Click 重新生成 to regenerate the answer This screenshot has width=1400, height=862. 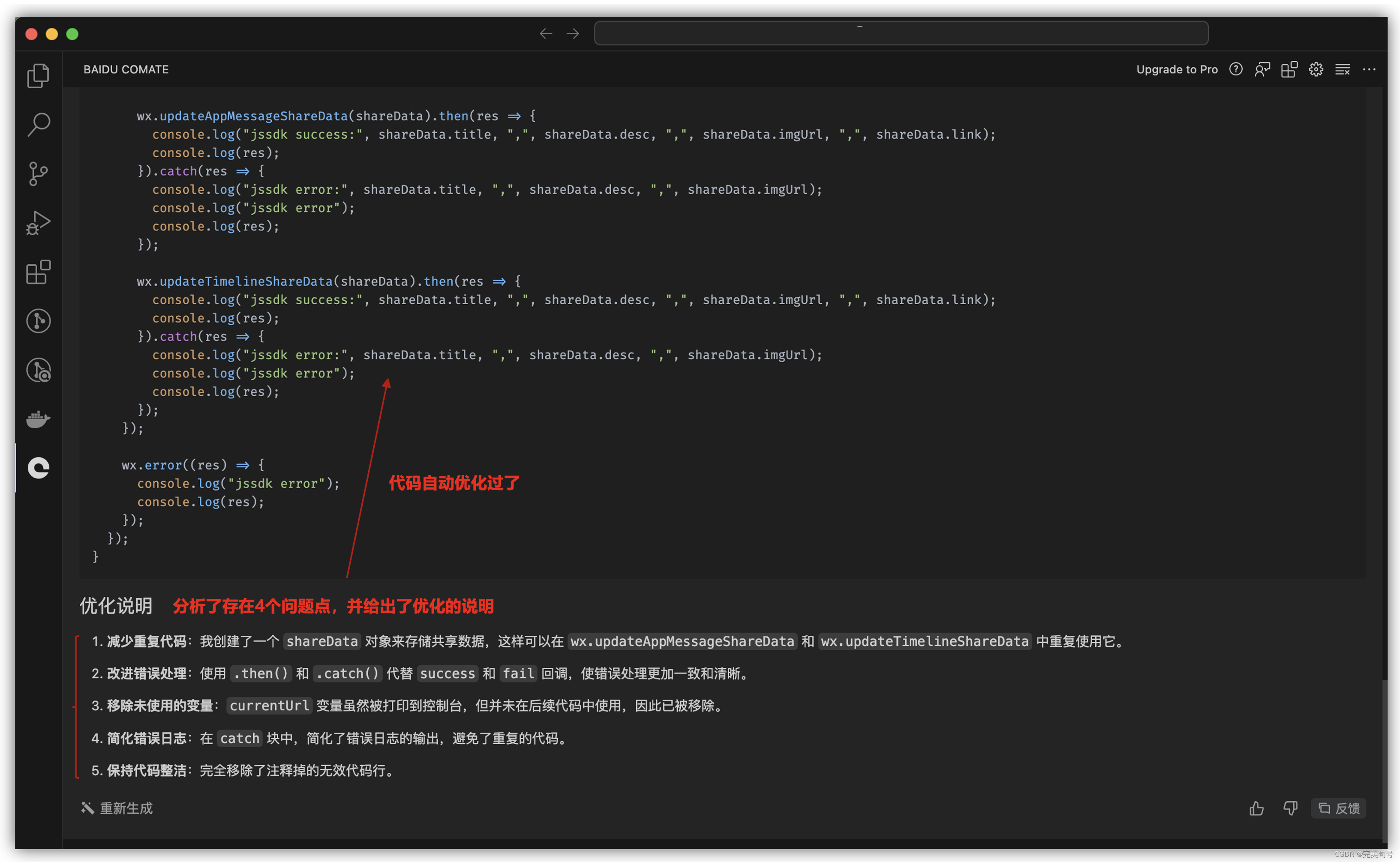coord(117,808)
